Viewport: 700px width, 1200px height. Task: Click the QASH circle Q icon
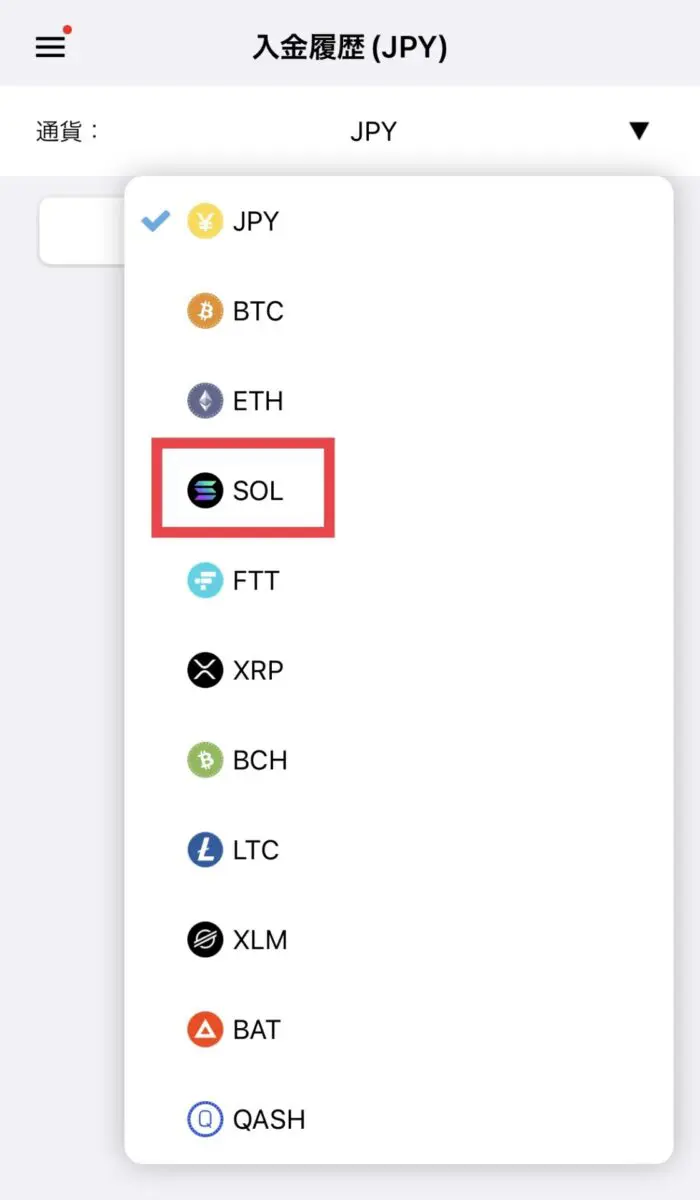(205, 1119)
